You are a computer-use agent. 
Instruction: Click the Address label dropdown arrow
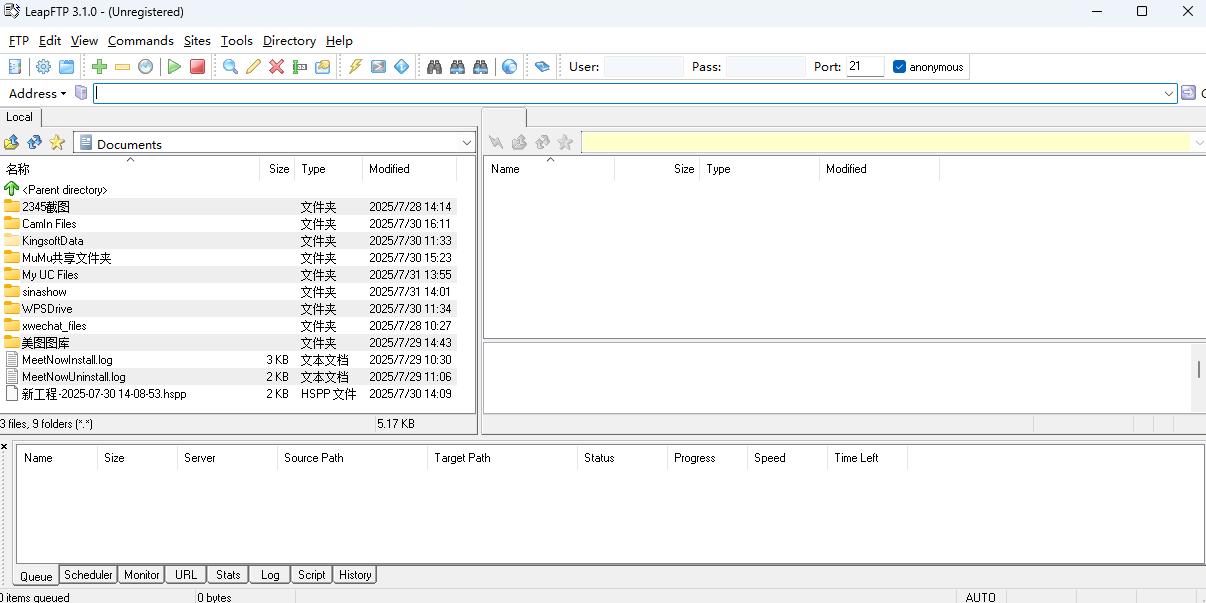click(63, 94)
